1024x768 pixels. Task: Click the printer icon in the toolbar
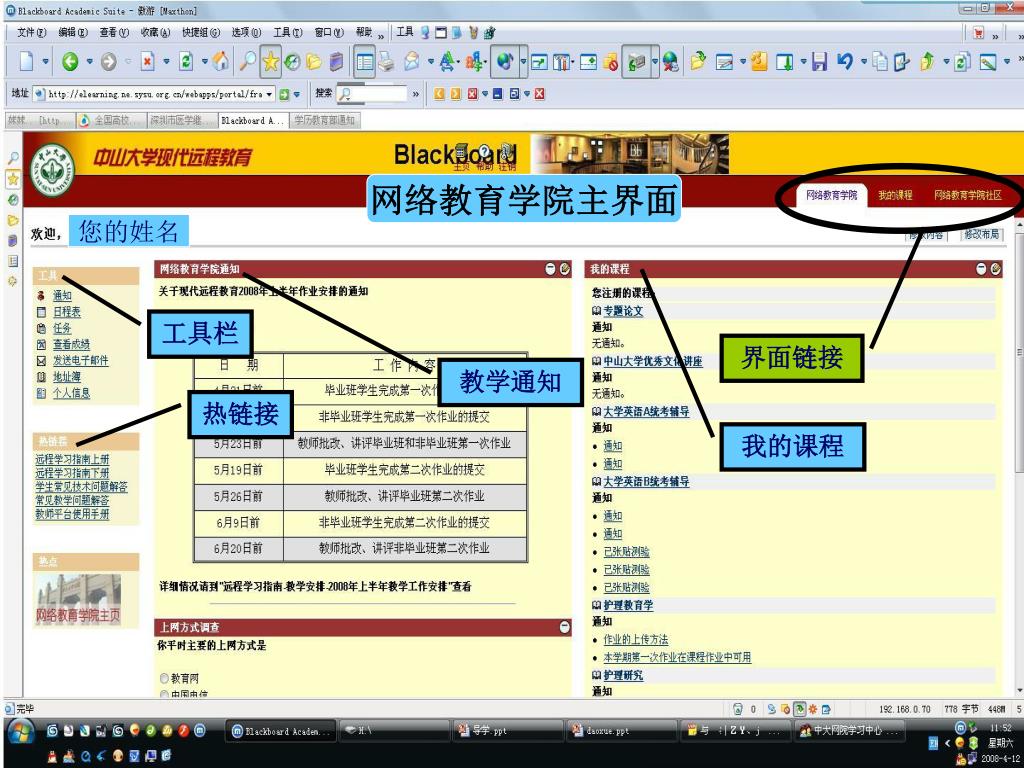[x=386, y=62]
